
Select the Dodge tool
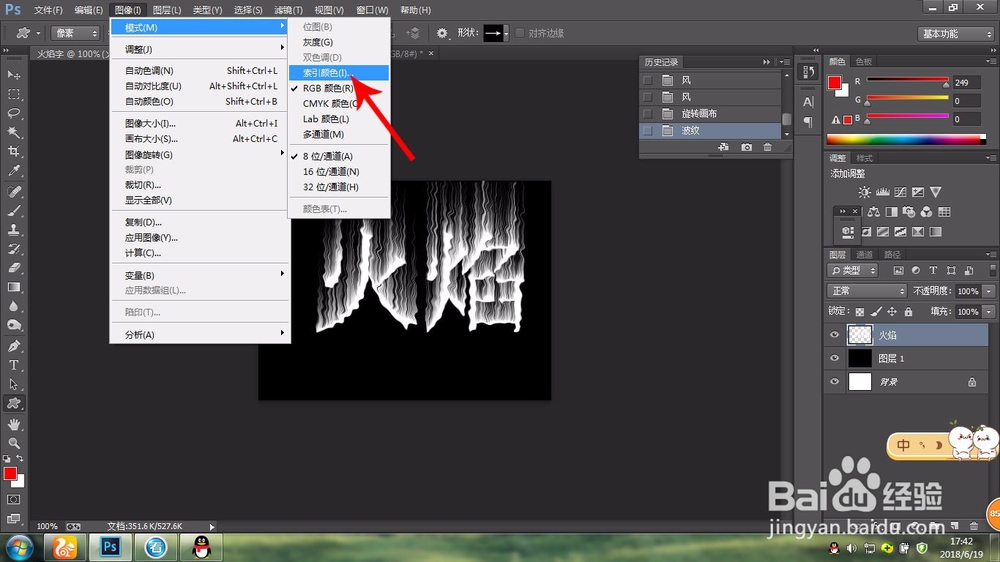[x=13, y=325]
